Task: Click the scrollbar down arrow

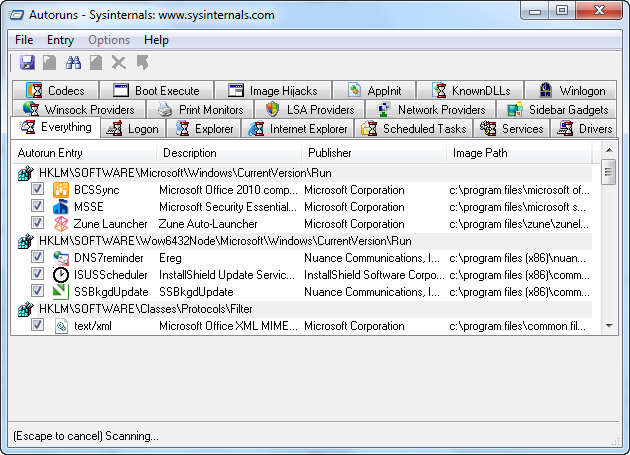Action: pos(609,326)
